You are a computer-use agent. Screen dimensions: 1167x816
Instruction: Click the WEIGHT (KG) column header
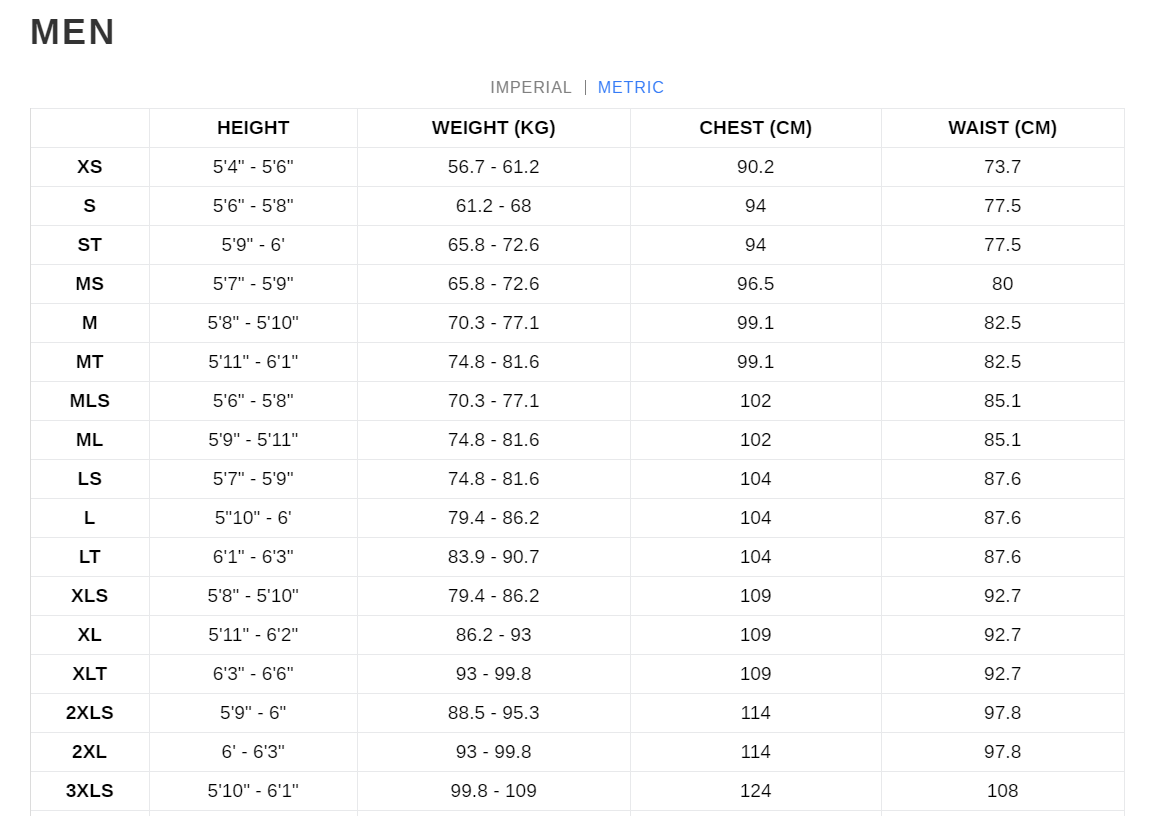[493, 128]
